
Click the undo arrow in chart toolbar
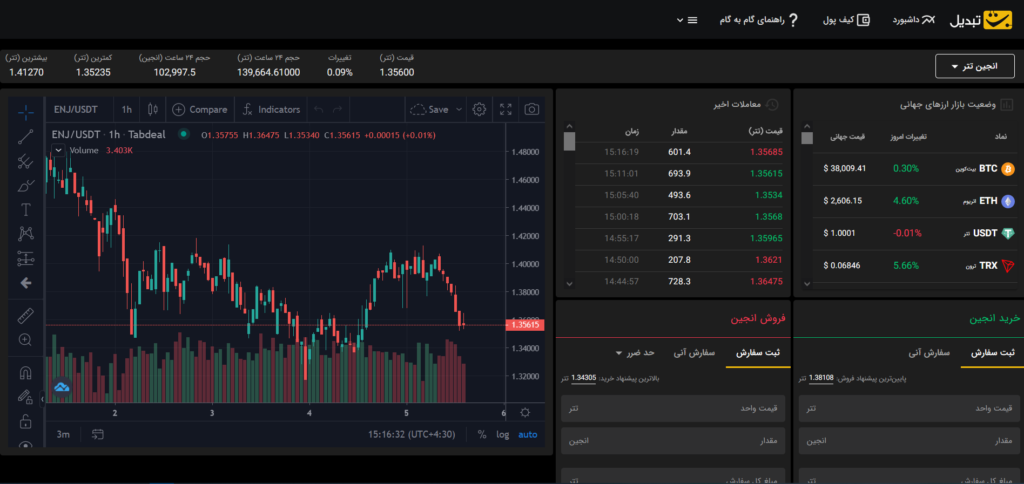(319, 110)
